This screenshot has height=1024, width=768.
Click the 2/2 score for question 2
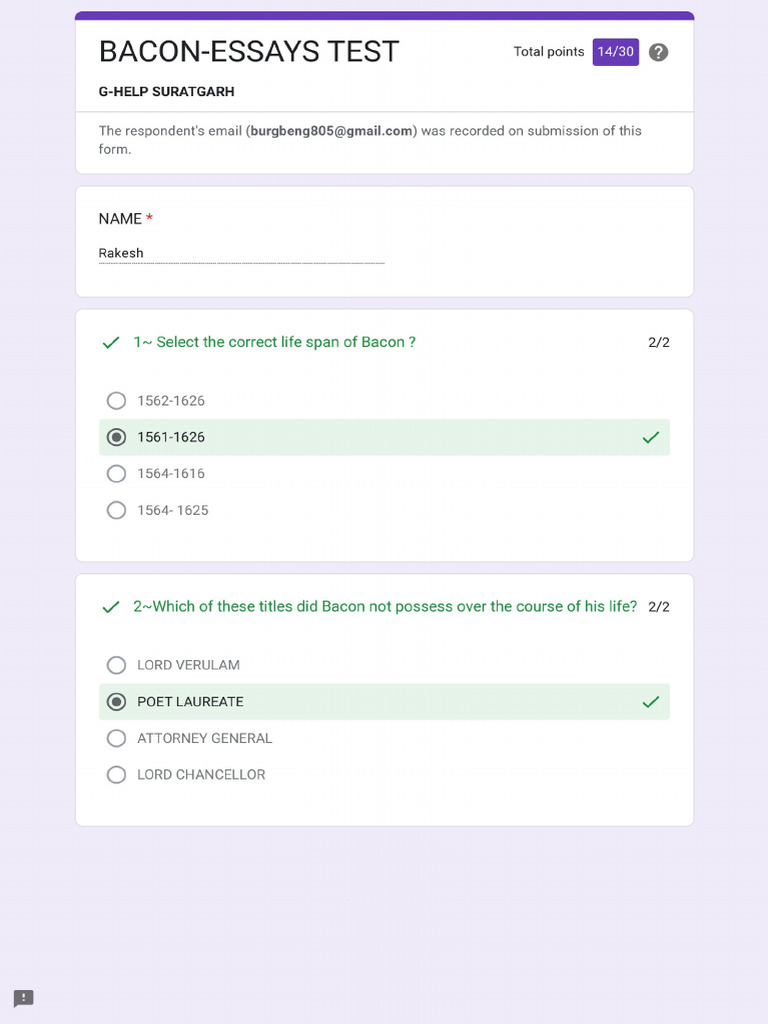(x=658, y=607)
